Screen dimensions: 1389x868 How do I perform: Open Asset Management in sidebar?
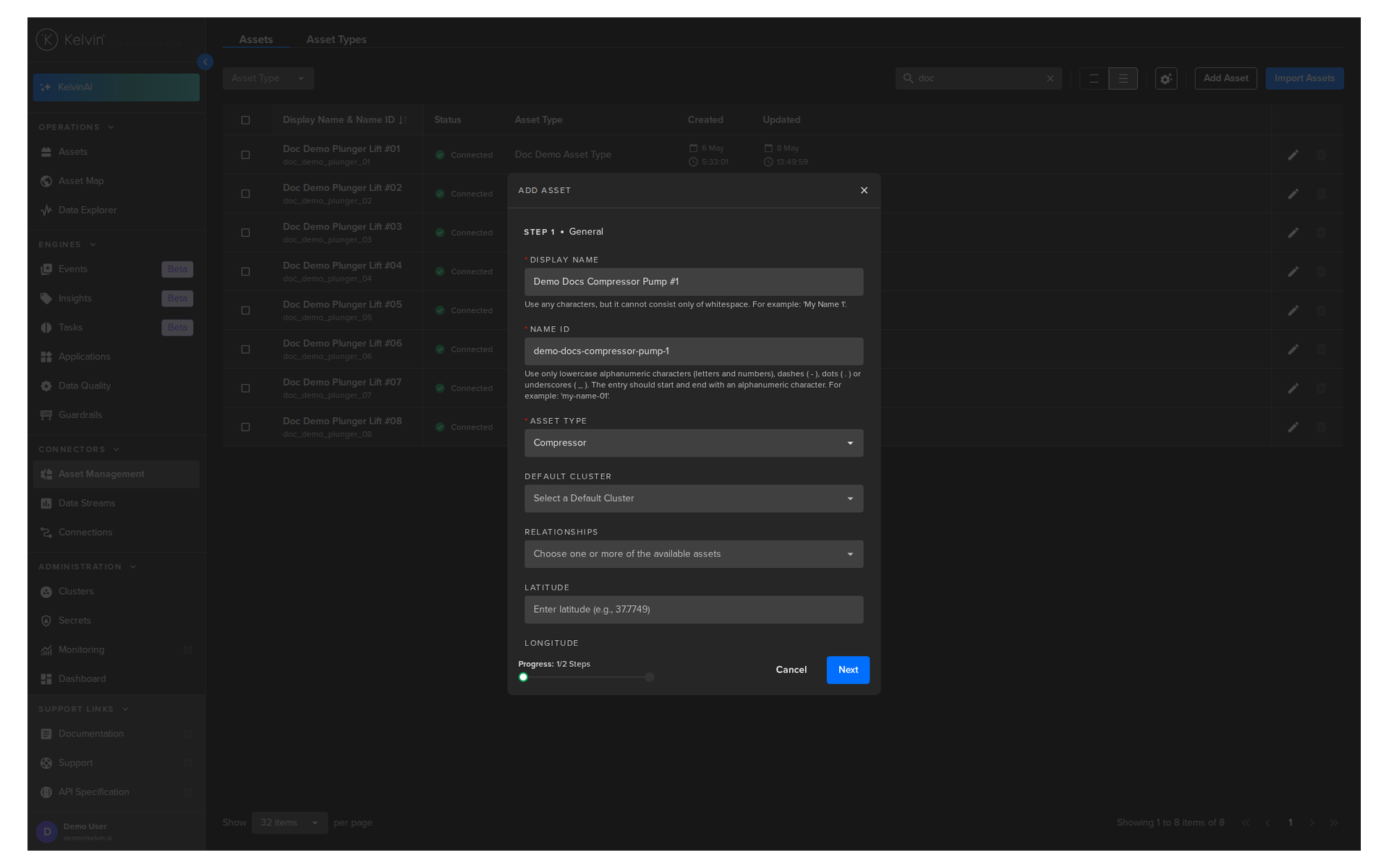tap(116, 475)
